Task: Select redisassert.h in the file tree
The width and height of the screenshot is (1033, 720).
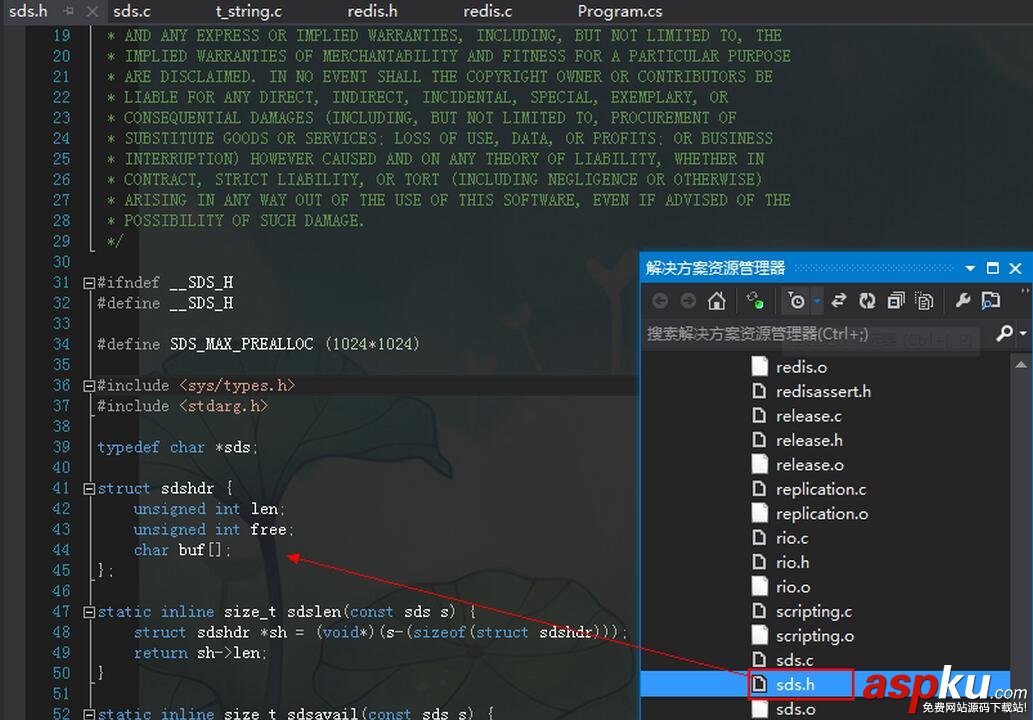Action: pos(824,391)
